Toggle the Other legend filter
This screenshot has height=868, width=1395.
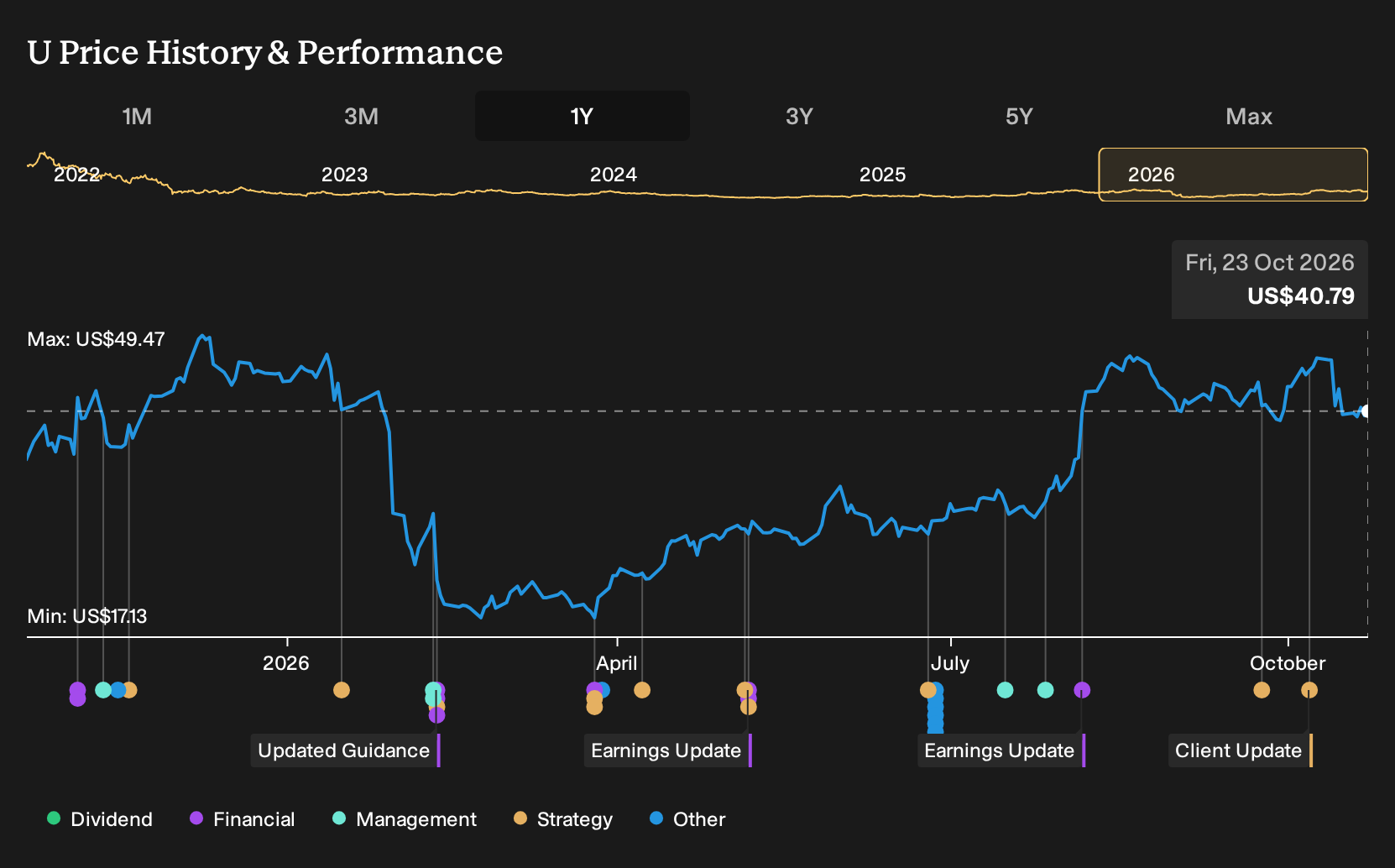(x=687, y=819)
